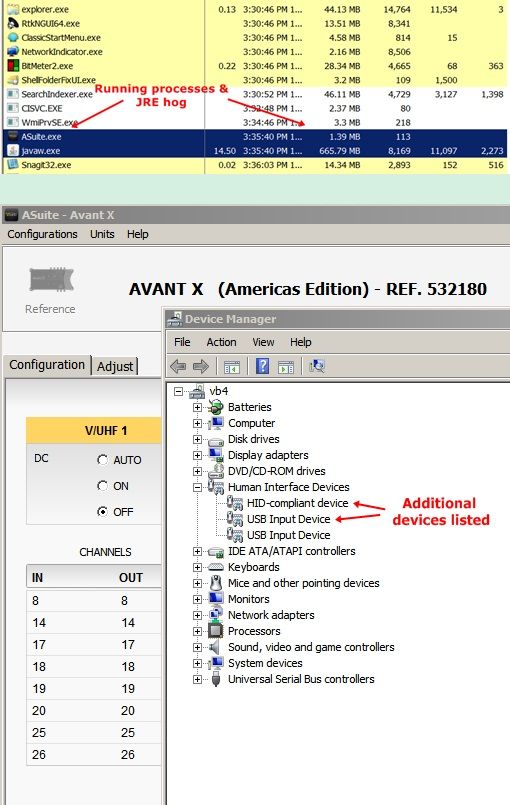
Task: Collapse the Human Interface Devices node
Action: 197,487
